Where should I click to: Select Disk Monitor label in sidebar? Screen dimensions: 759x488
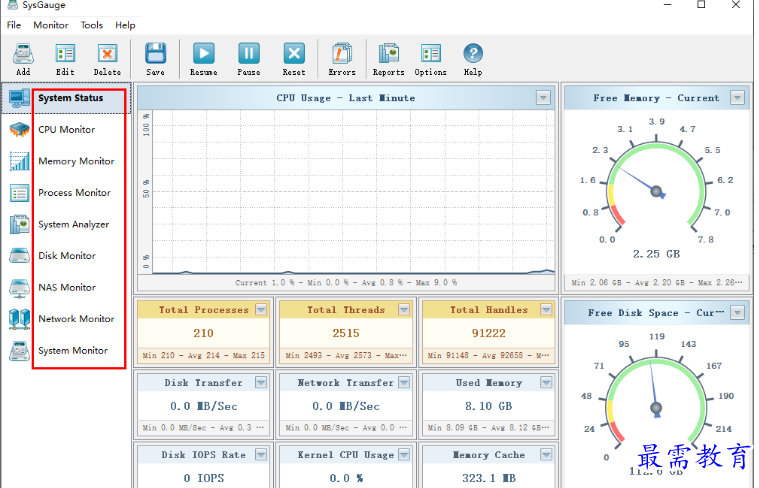(67, 256)
